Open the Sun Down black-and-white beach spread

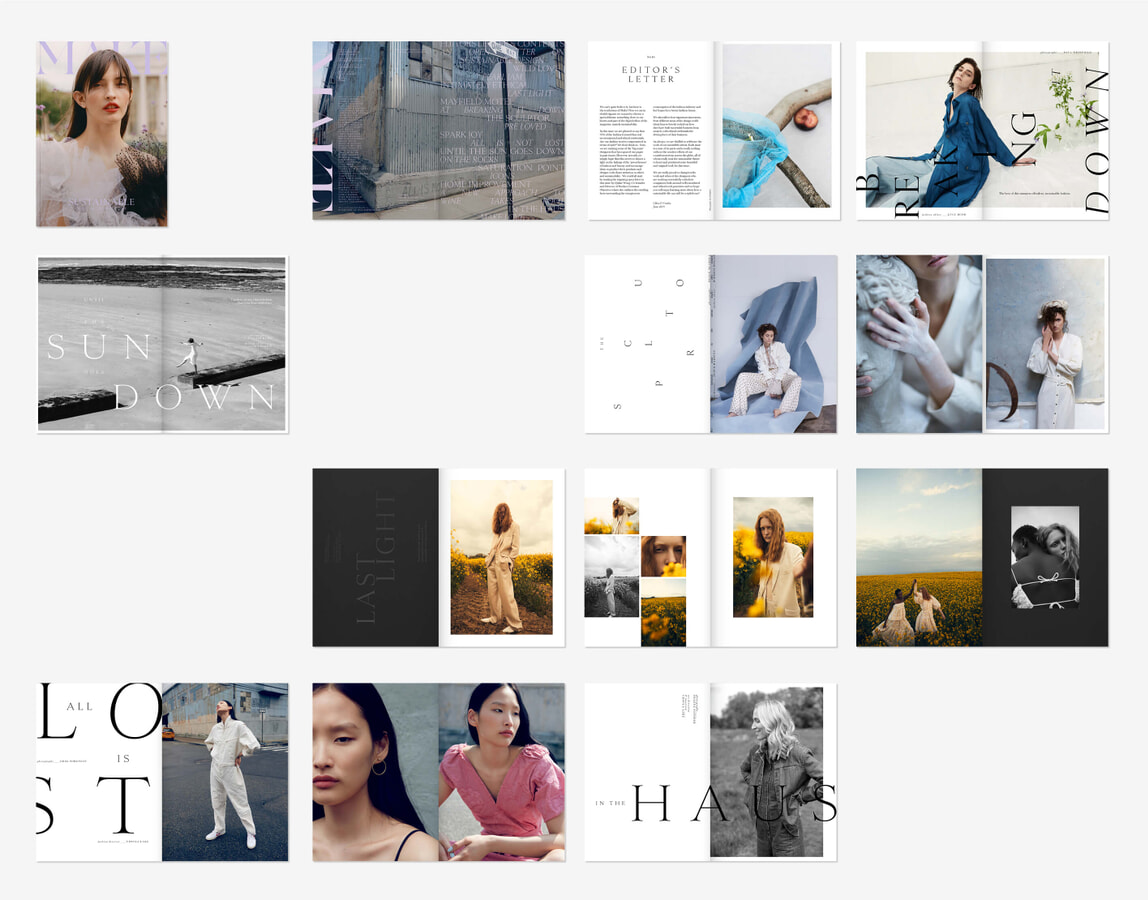coord(162,344)
